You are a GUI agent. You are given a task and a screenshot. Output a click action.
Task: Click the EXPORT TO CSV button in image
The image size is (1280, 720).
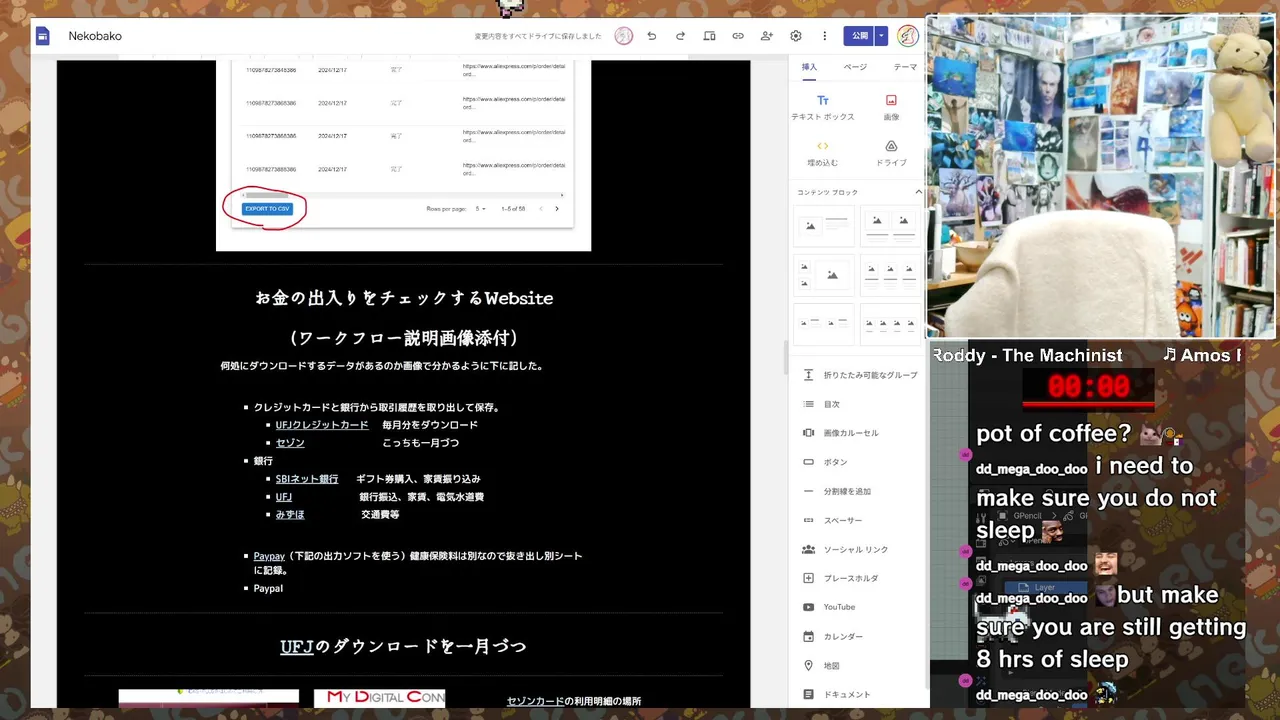[267, 209]
